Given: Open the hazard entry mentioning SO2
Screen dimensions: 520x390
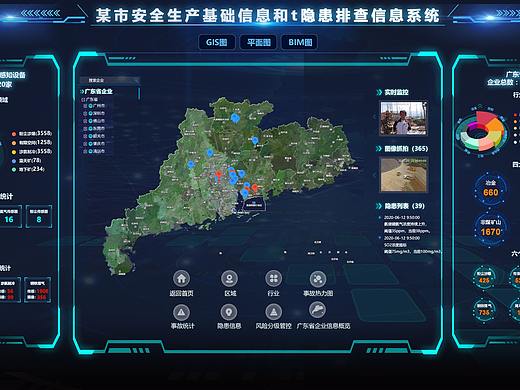Looking at the screenshot, I should 411,245.
